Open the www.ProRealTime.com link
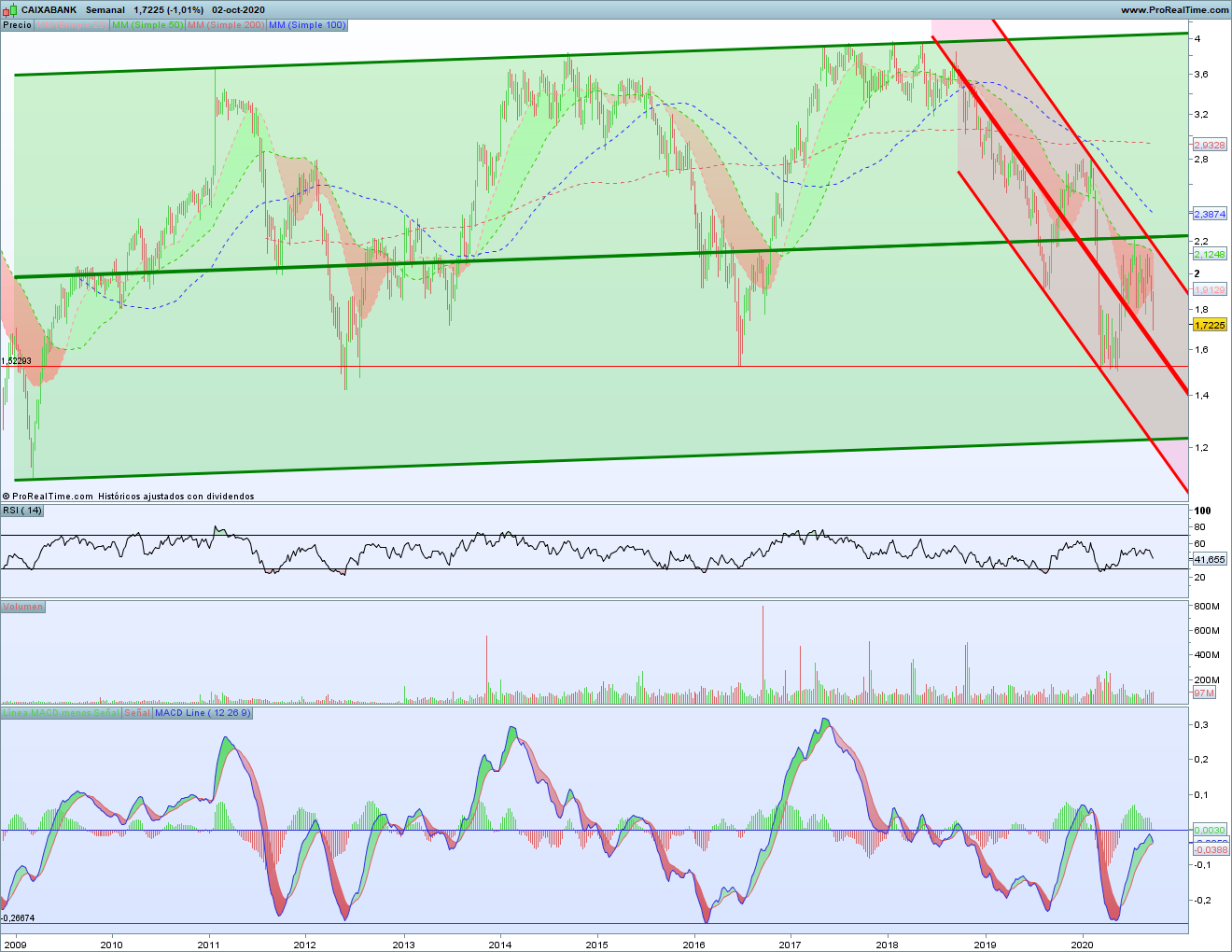Image resolution: width=1232 pixels, height=952 pixels. pos(1174,9)
